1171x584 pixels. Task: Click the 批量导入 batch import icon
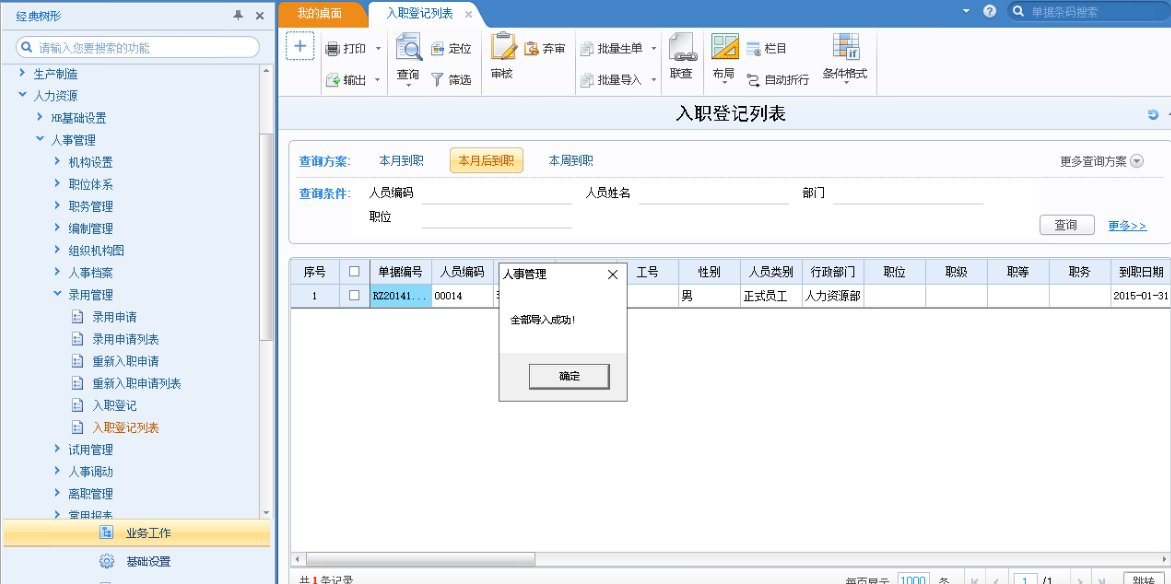pyautogui.click(x=586, y=79)
